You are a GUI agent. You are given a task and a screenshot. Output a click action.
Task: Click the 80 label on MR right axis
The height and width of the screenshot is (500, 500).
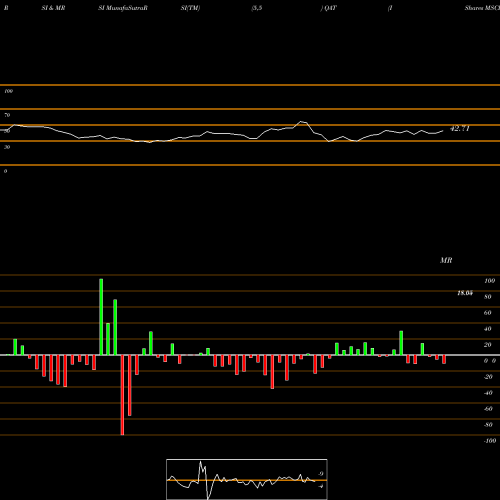point(488,297)
